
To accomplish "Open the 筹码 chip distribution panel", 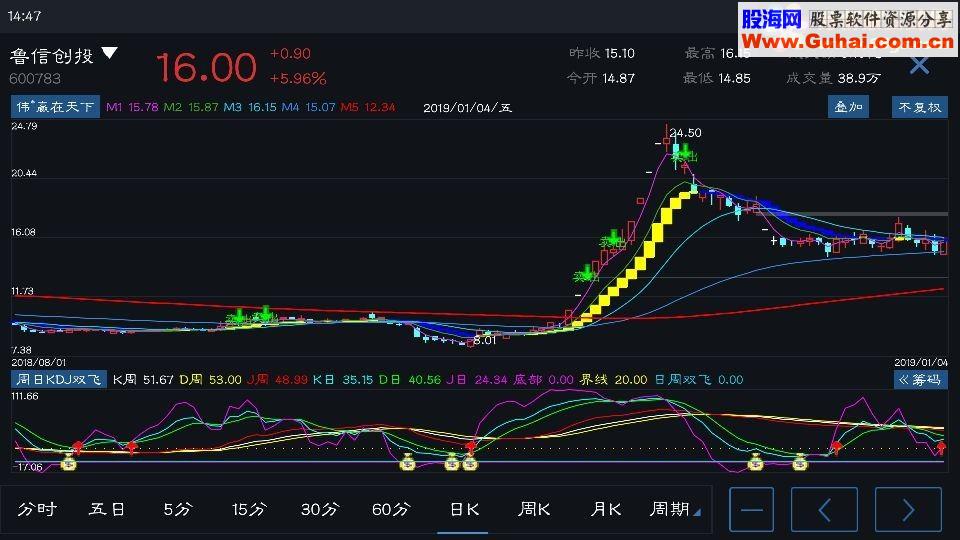I will coord(920,380).
